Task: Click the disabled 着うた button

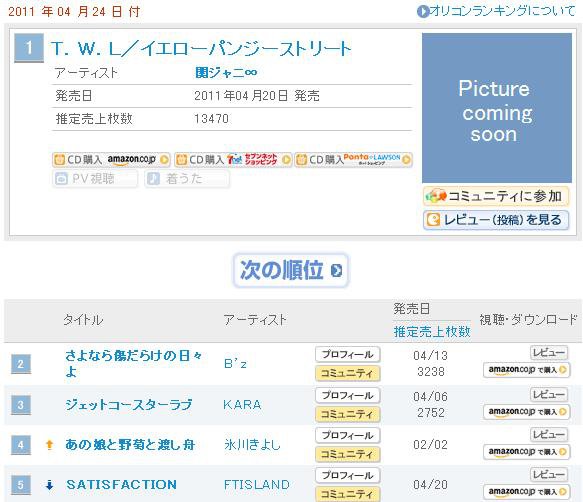Action: (x=187, y=179)
